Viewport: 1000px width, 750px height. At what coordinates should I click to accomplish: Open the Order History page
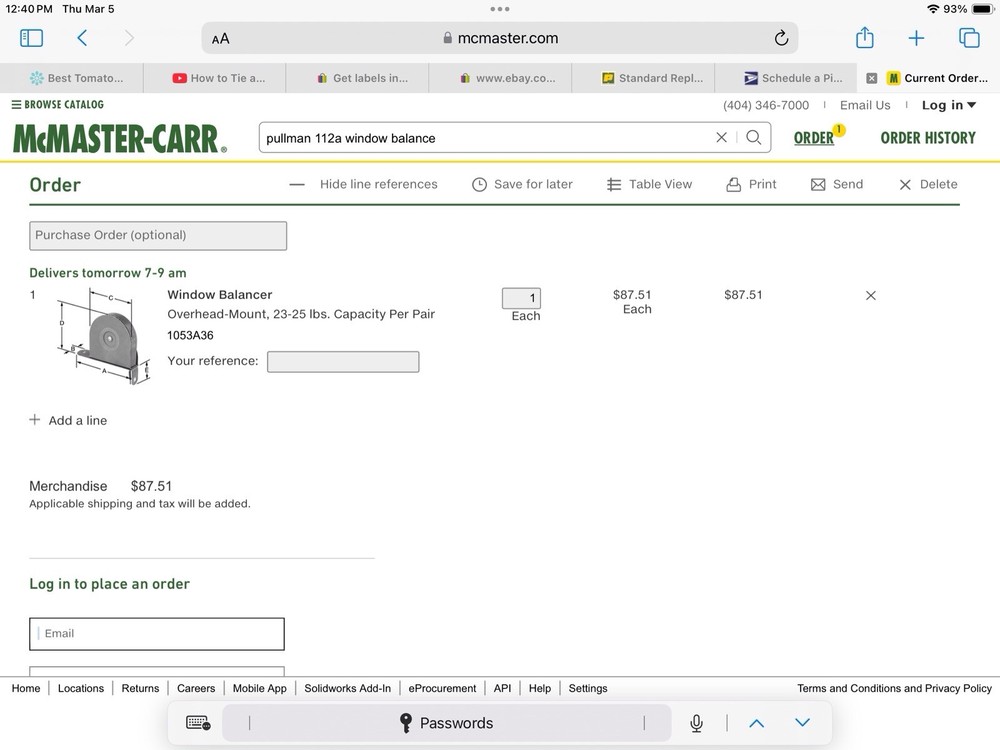pos(927,138)
